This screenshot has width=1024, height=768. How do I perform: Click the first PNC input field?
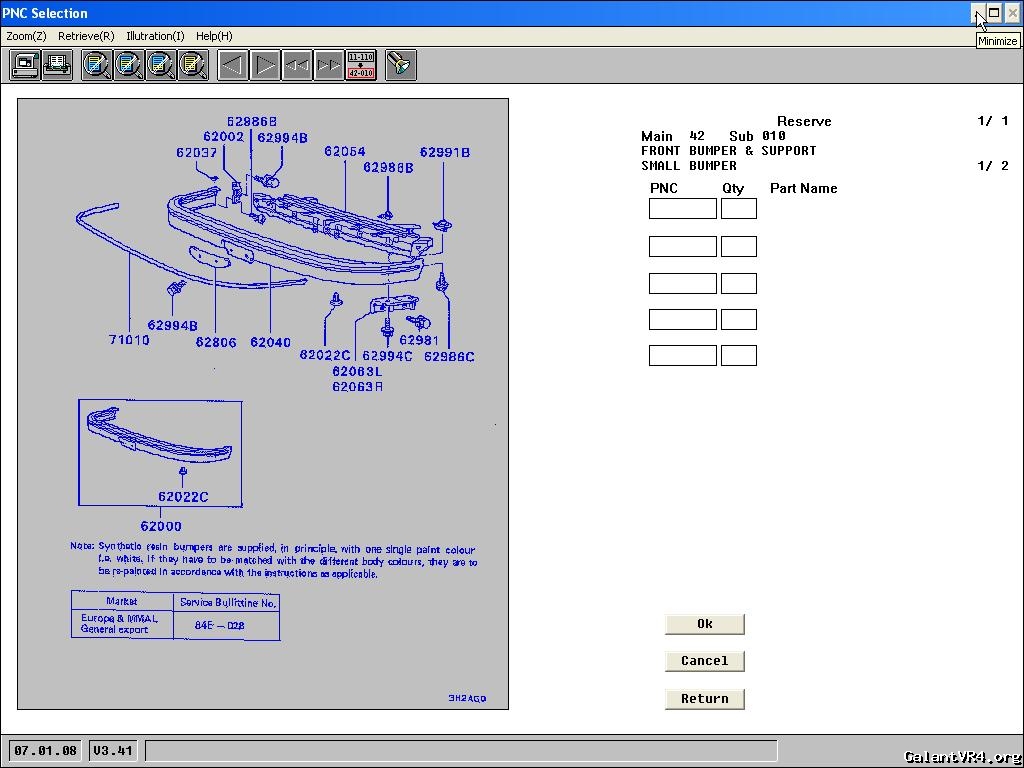click(x=682, y=209)
